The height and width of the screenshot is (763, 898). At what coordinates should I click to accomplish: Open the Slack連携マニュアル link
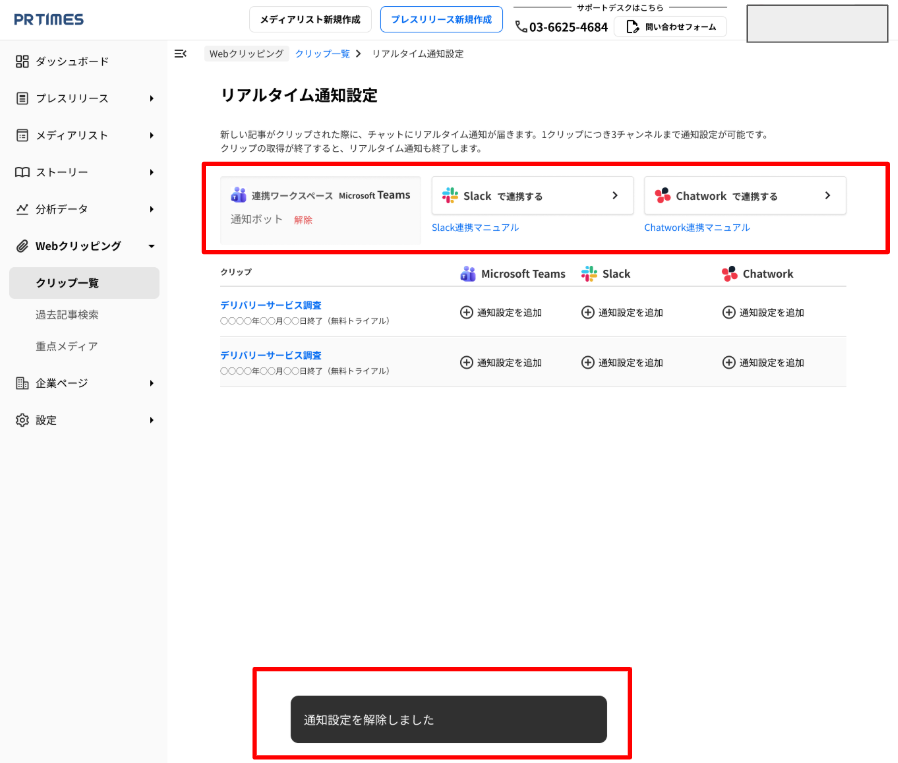475,227
